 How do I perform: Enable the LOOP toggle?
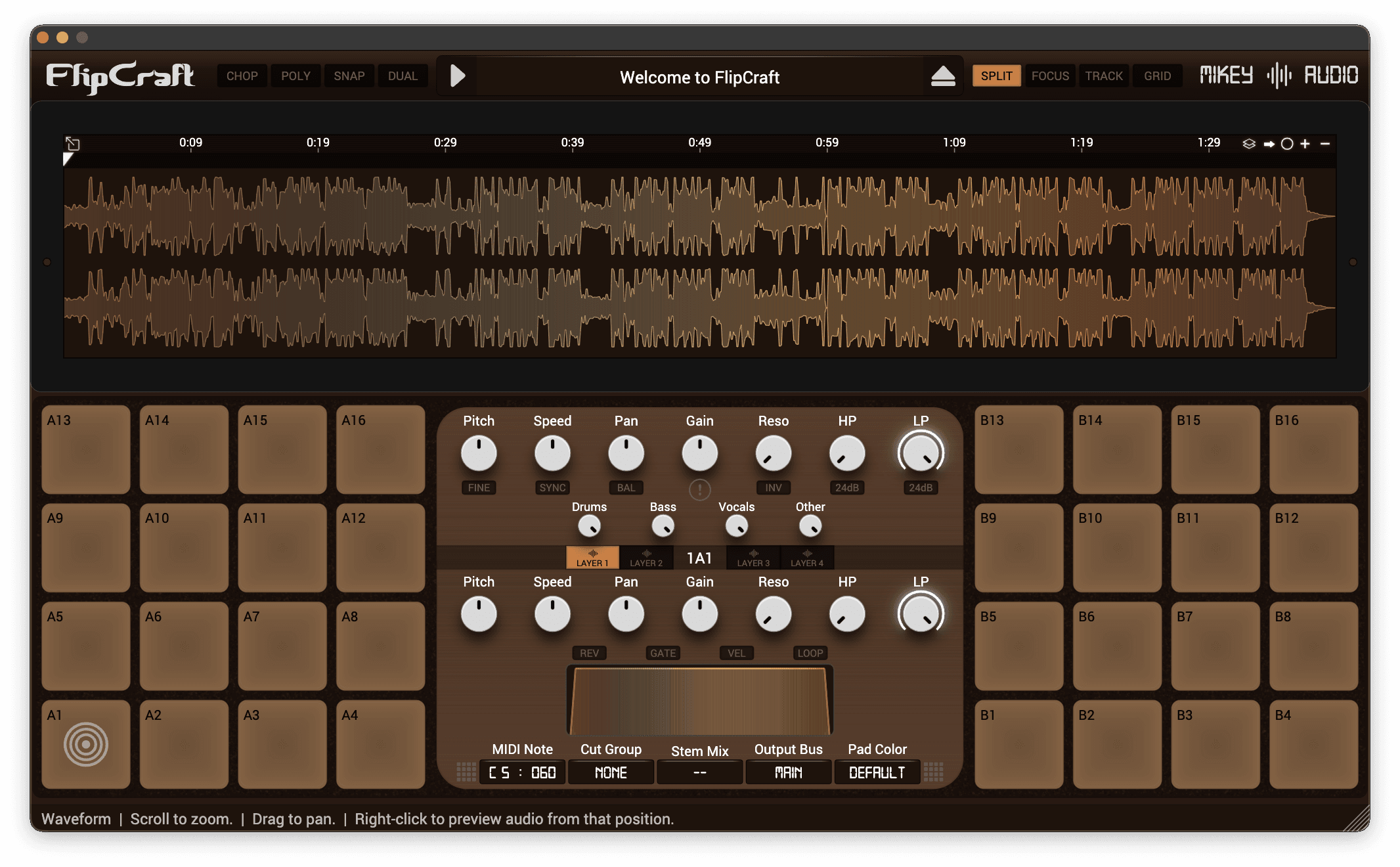point(810,653)
